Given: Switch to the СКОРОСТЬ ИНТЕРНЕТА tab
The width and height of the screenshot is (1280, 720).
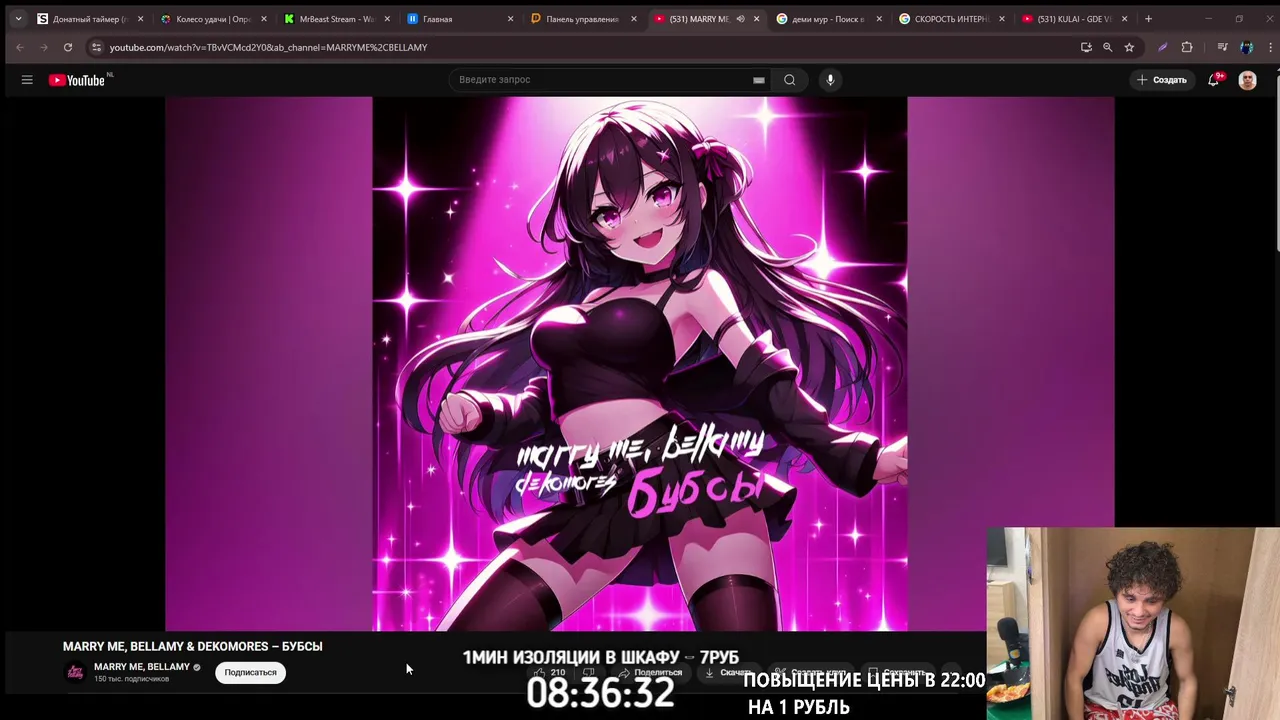Looking at the screenshot, I should tap(949, 19).
